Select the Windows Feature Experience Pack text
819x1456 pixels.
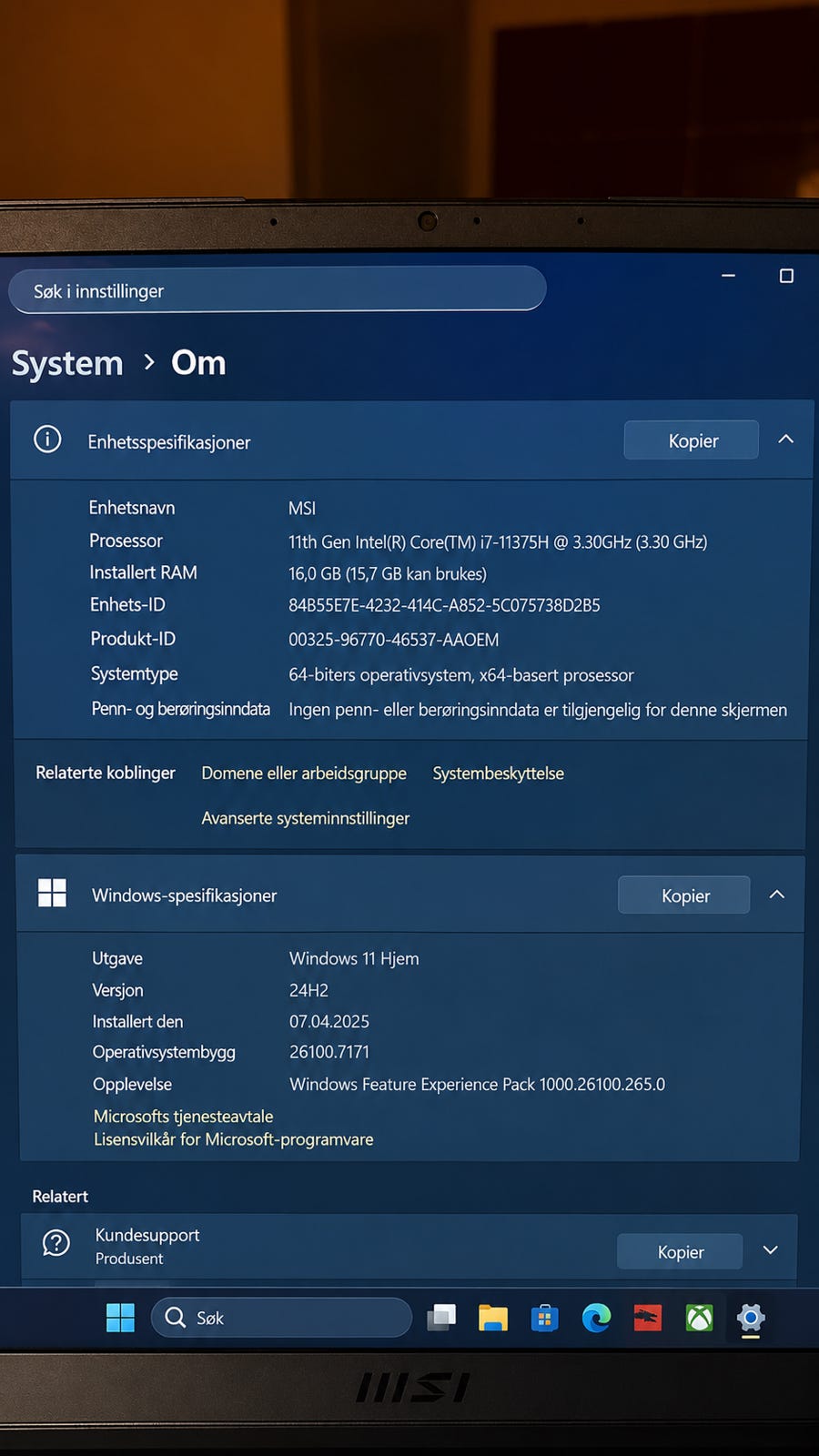(x=477, y=1085)
